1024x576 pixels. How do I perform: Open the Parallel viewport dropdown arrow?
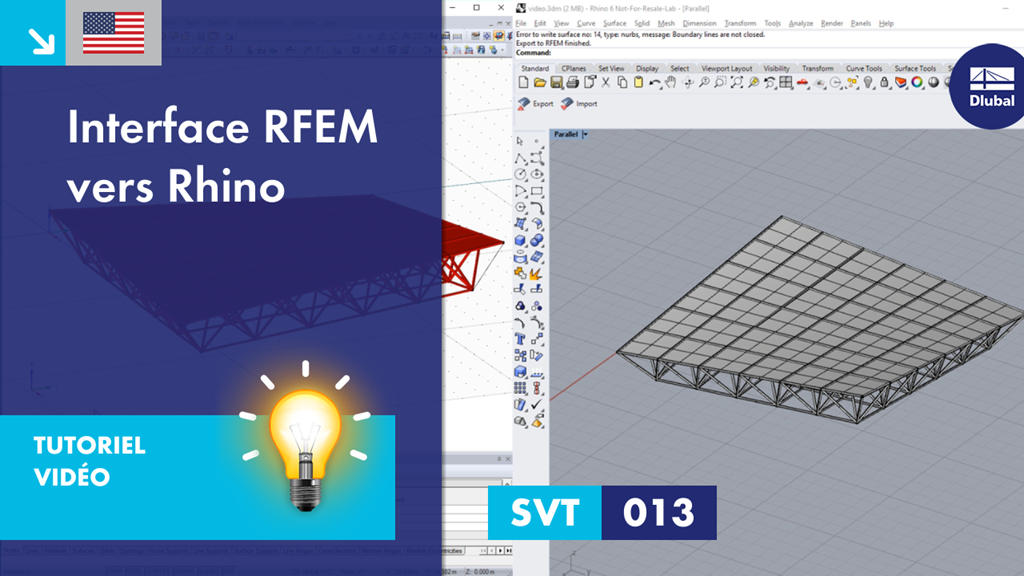click(x=585, y=135)
